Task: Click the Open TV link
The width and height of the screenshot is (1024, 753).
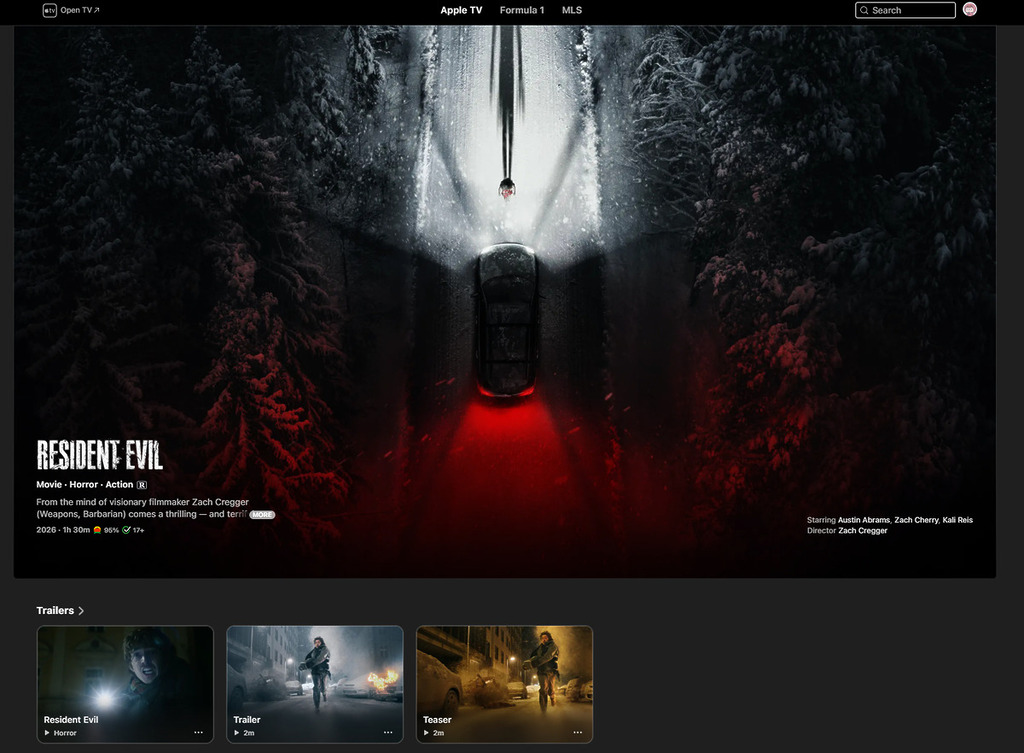Action: click(x=79, y=10)
